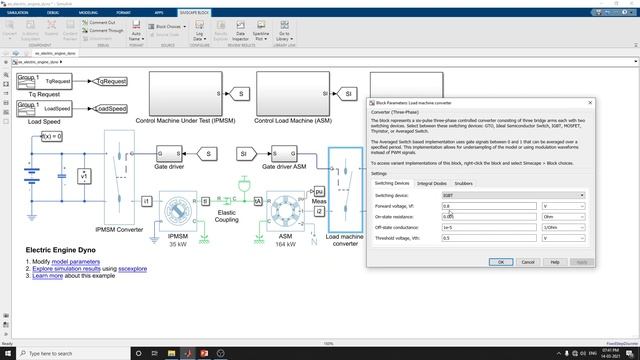Open Explore simulation results link

pos(67,269)
